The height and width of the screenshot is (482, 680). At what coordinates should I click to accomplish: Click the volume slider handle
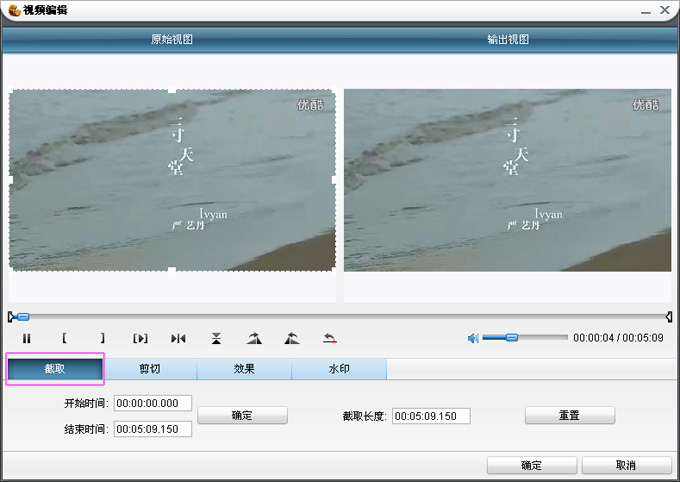tap(511, 338)
